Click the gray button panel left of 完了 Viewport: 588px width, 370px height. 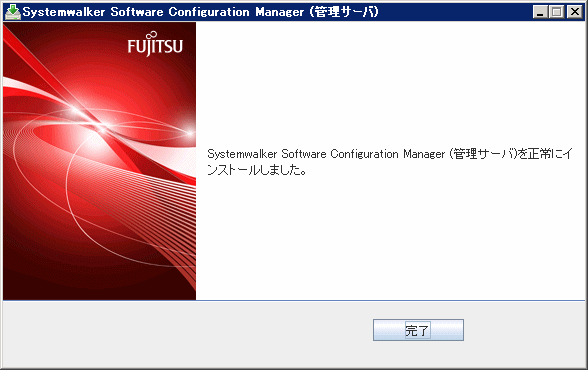(x=188, y=332)
